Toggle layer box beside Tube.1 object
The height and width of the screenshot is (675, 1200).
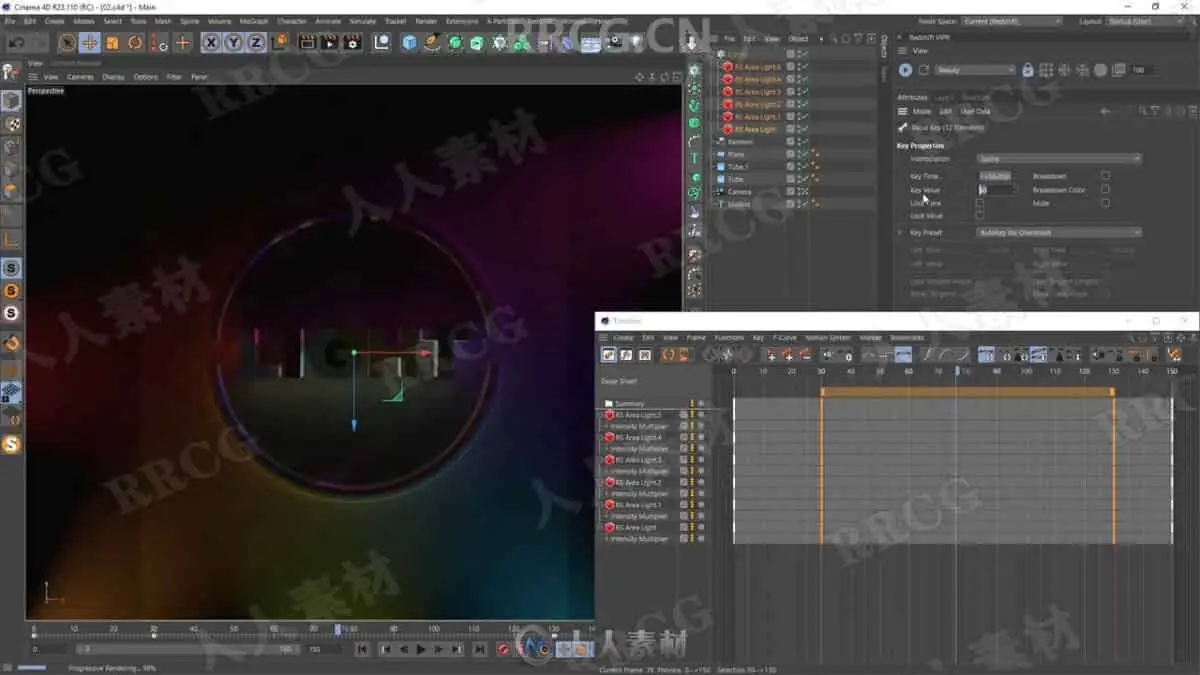click(x=790, y=167)
